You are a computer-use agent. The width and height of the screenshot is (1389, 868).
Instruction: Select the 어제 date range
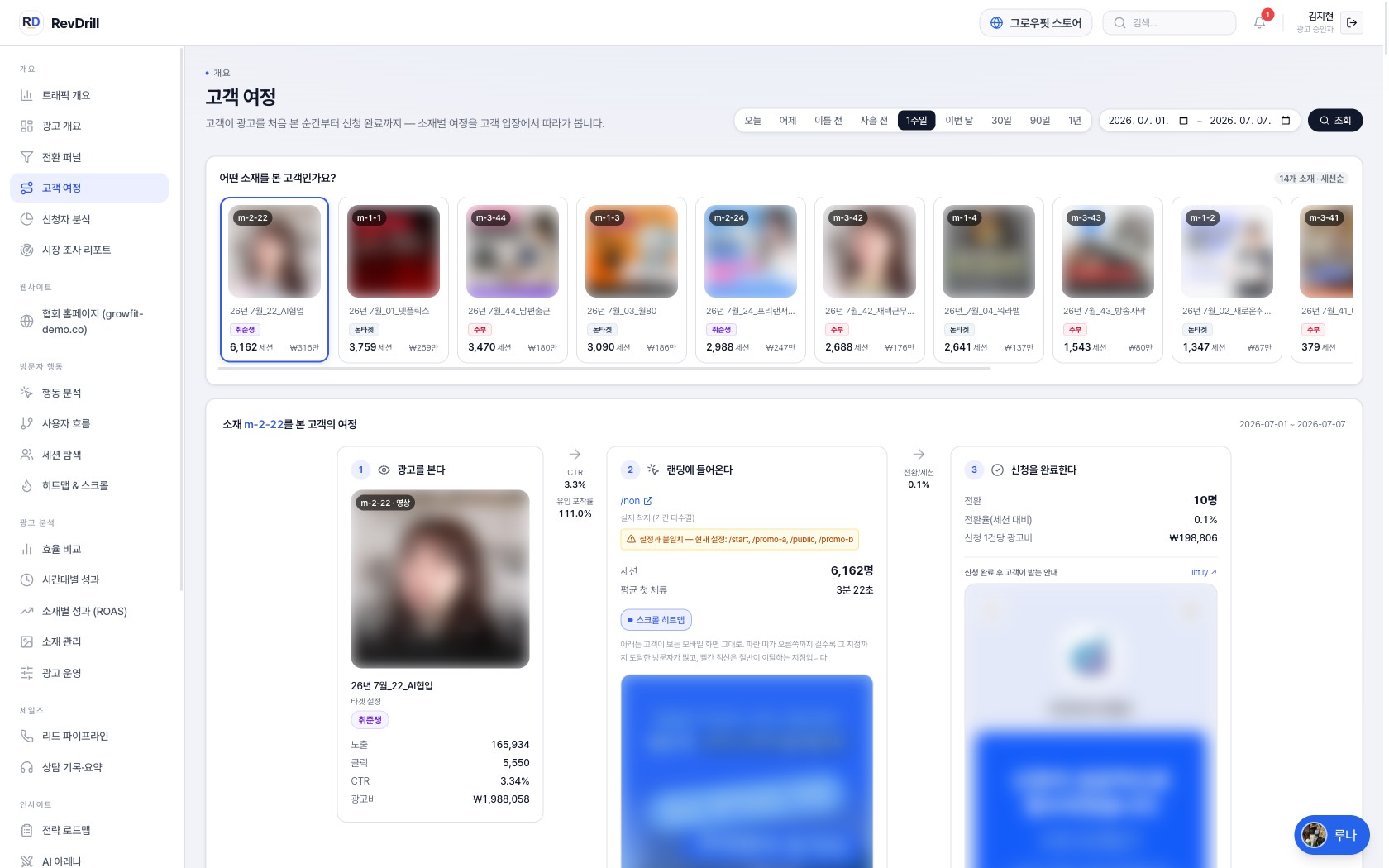[x=787, y=121]
